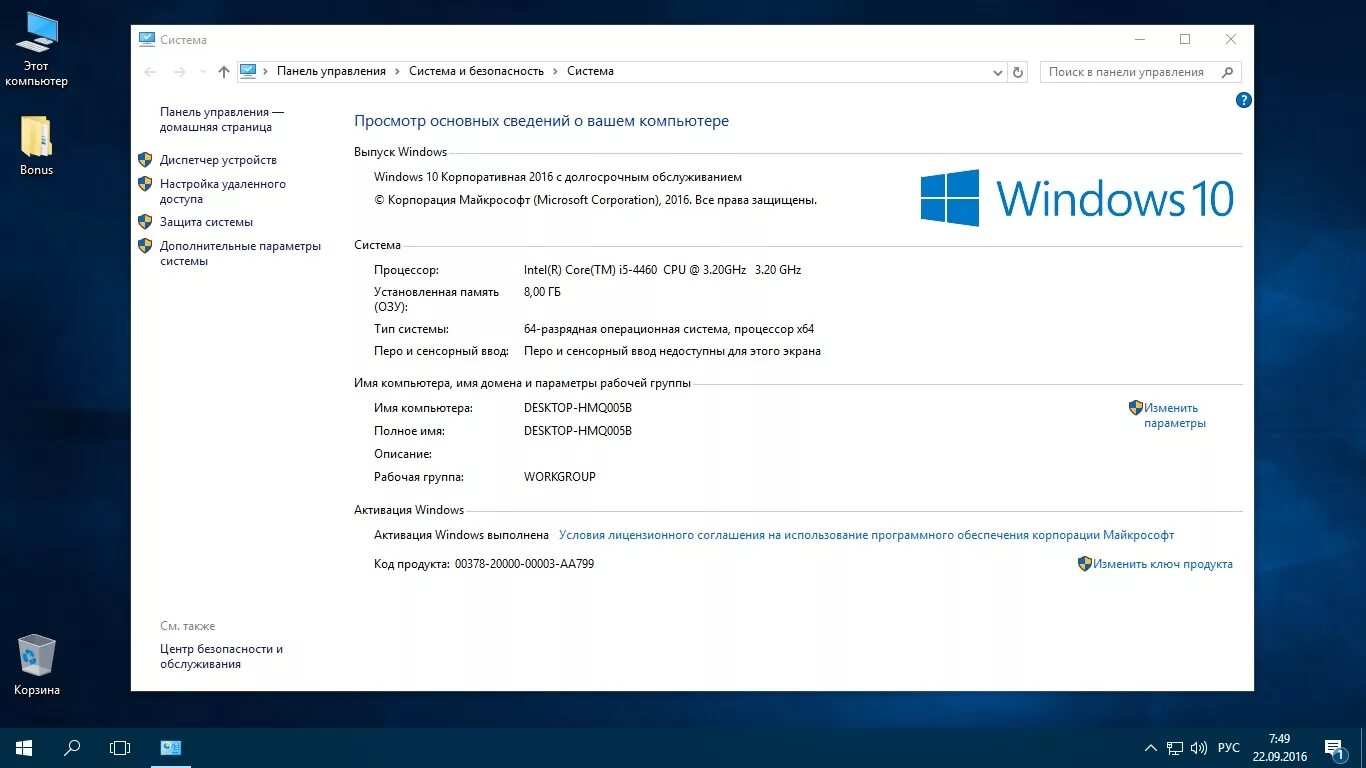This screenshot has height=768, width=1366.
Task: Open Microsoft license agreement terms link
Action: [x=866, y=535]
